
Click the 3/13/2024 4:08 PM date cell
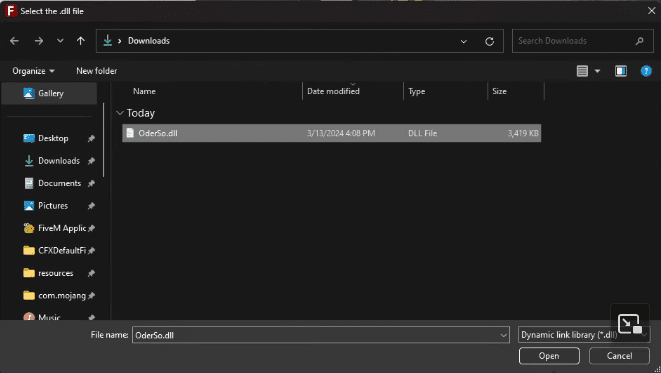click(x=341, y=133)
